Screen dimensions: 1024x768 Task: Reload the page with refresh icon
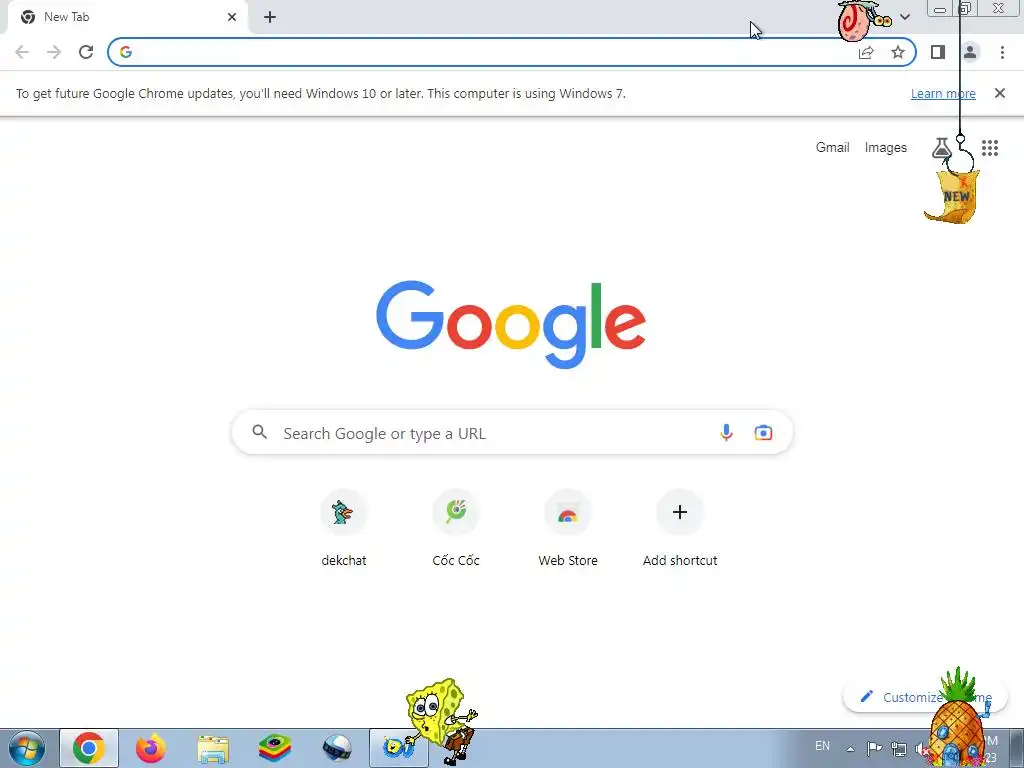tap(86, 52)
